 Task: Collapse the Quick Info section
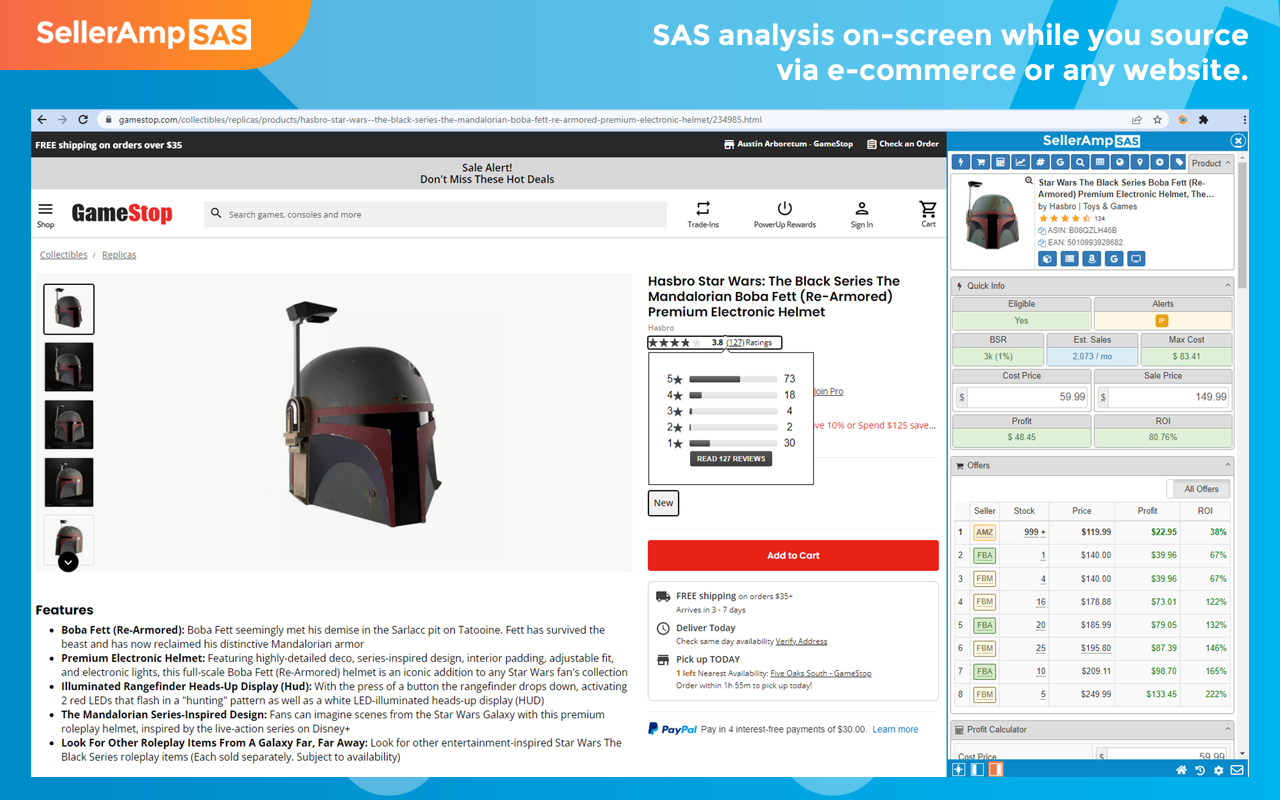pos(1228,286)
